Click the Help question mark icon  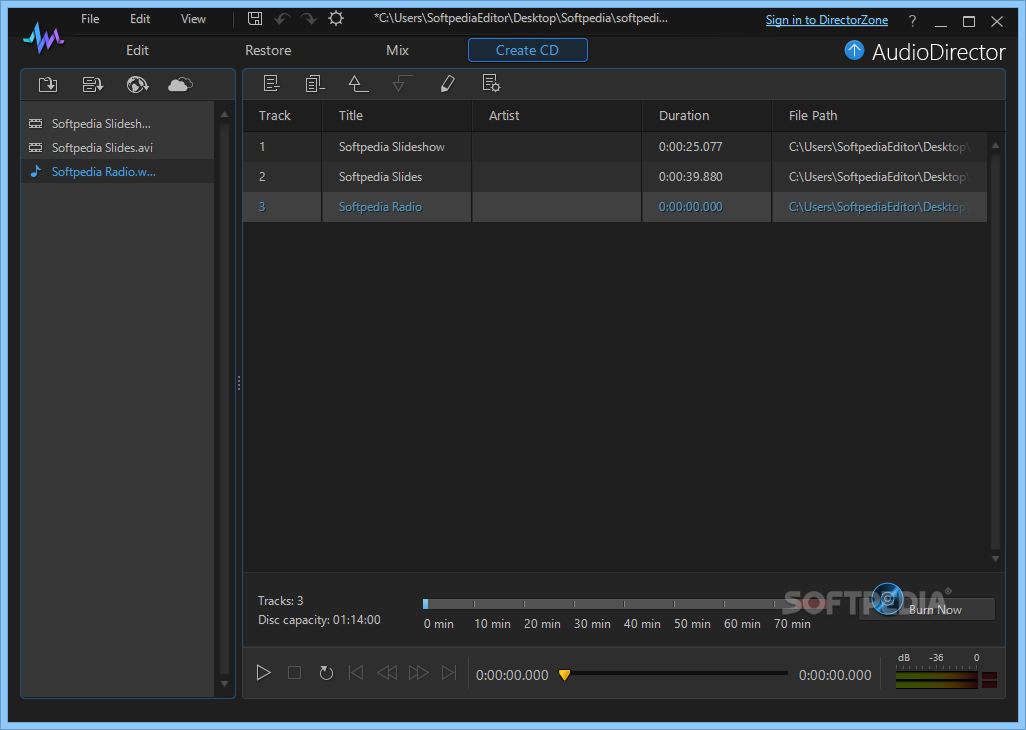pos(912,21)
